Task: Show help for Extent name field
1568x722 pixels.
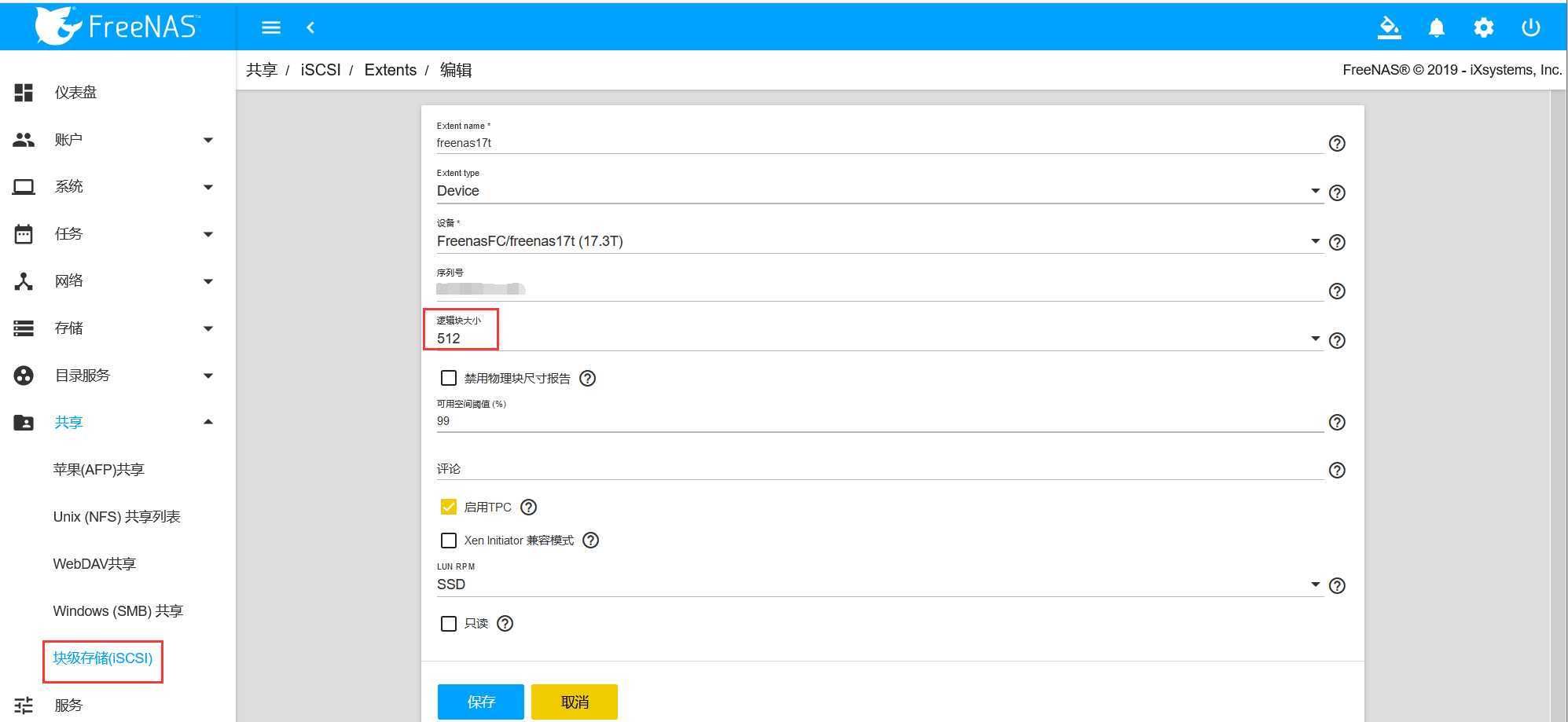Action: (1336, 143)
